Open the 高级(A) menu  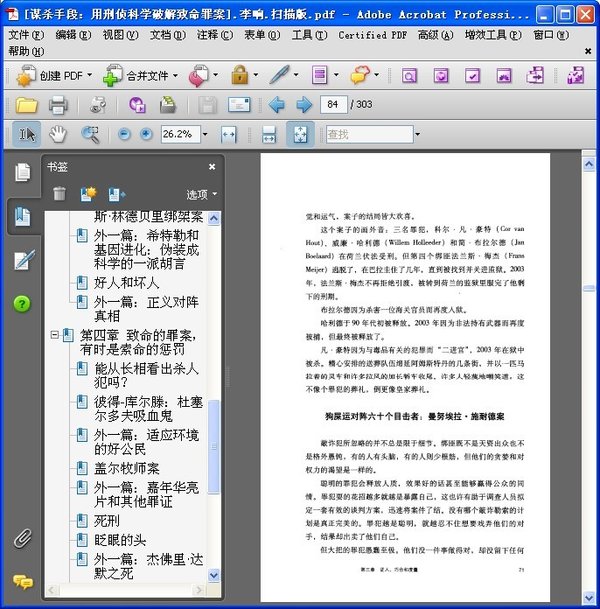pos(435,35)
